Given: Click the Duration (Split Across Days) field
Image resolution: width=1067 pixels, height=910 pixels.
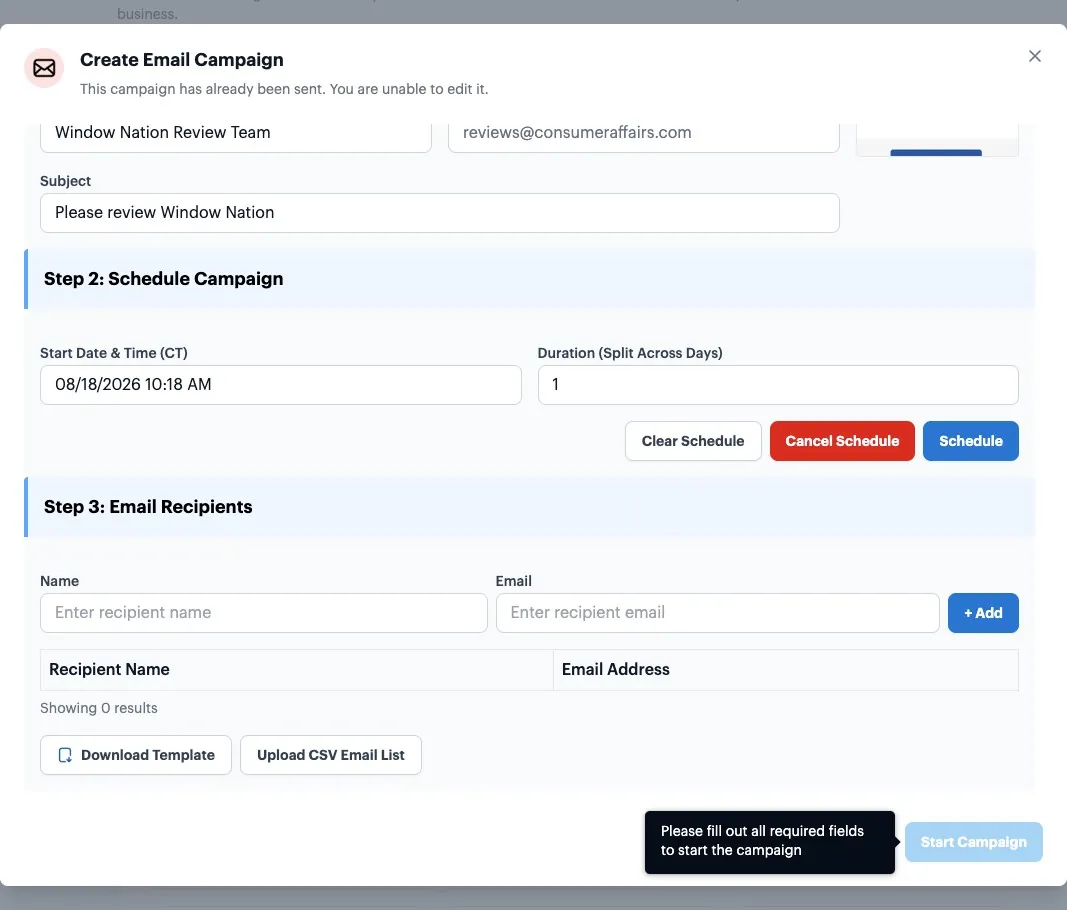Looking at the screenshot, I should click(x=778, y=385).
